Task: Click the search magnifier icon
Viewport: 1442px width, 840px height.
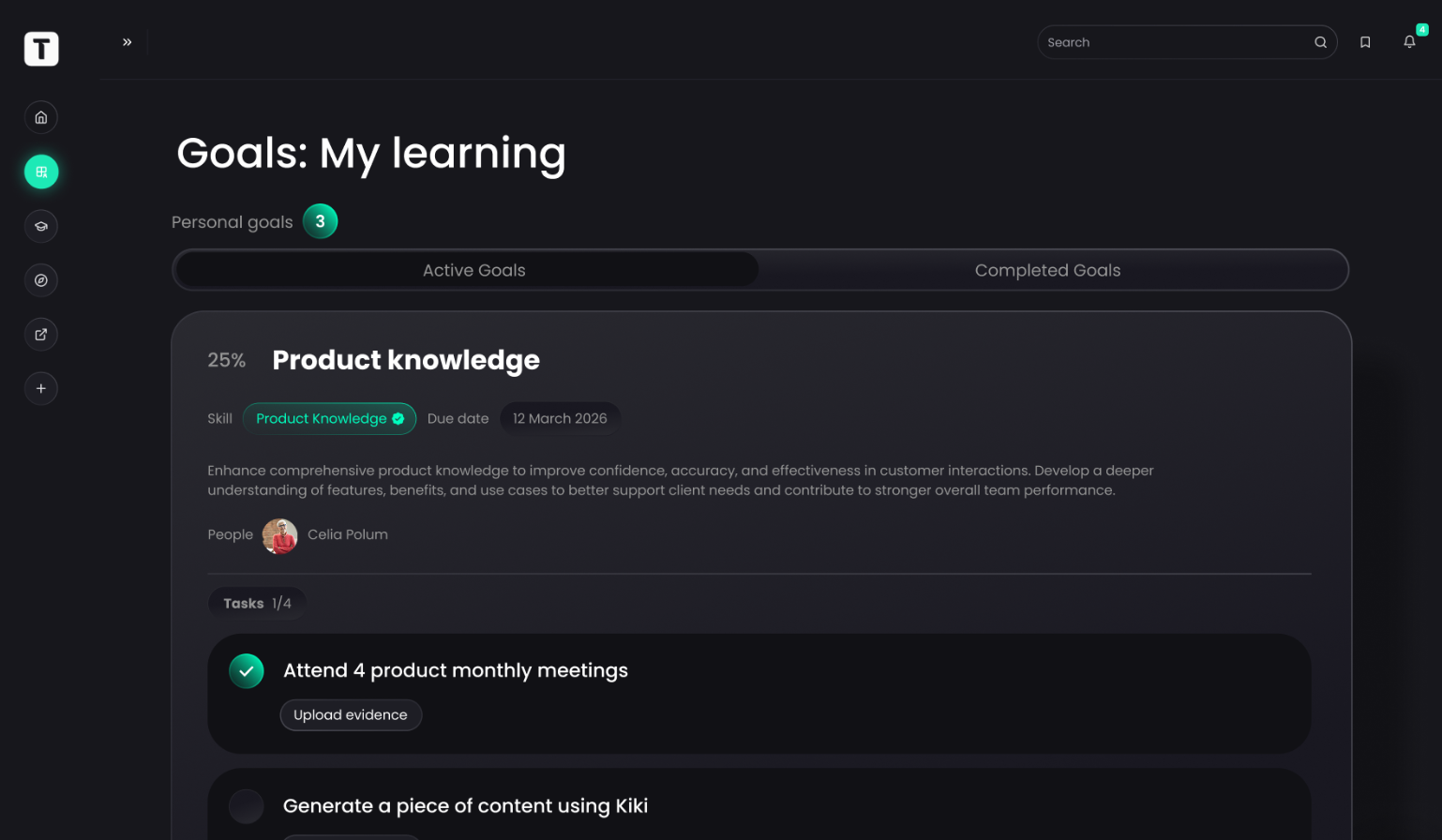Action: pos(1320,42)
